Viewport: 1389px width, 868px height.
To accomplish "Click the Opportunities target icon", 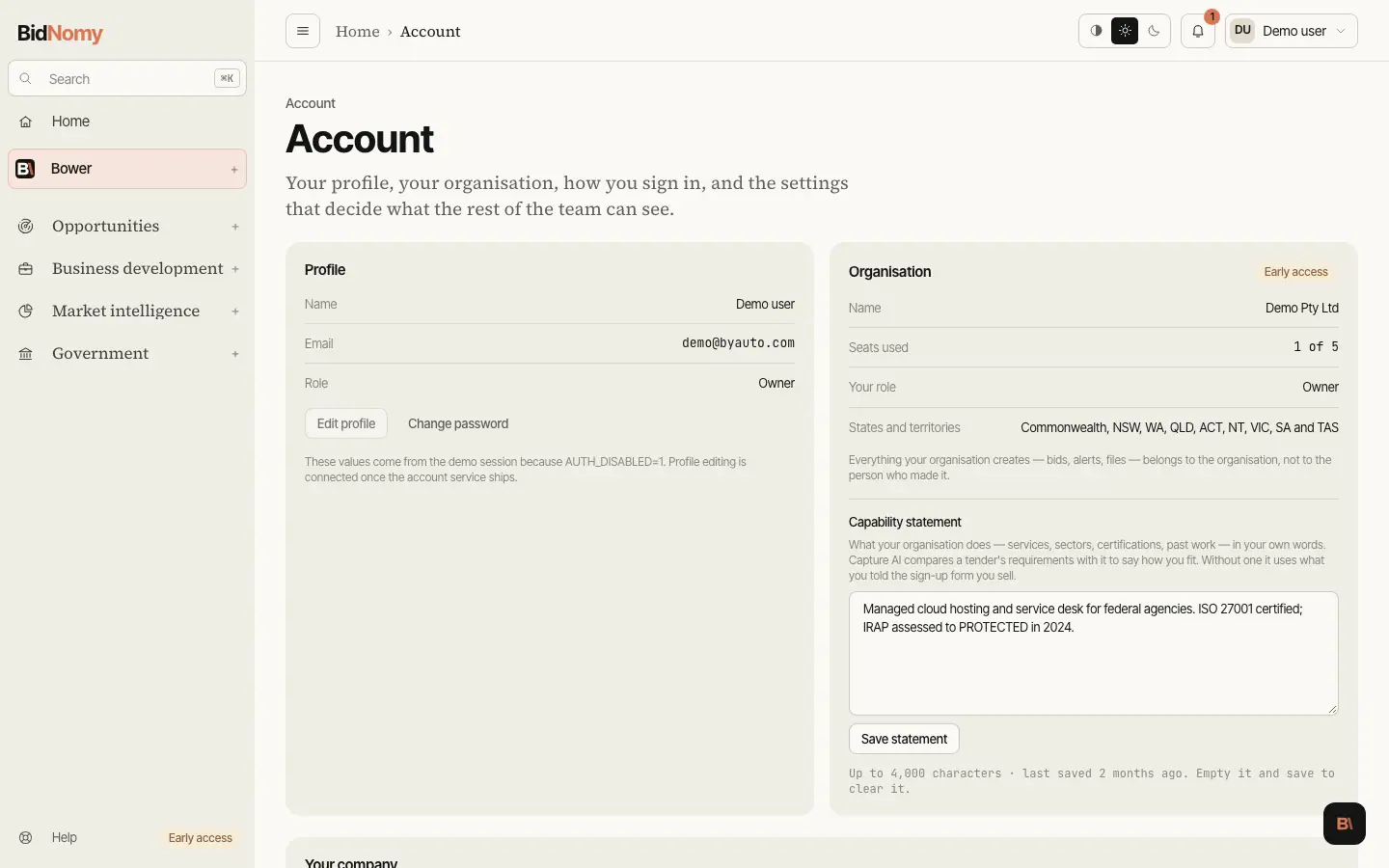I will pyautogui.click(x=26, y=227).
